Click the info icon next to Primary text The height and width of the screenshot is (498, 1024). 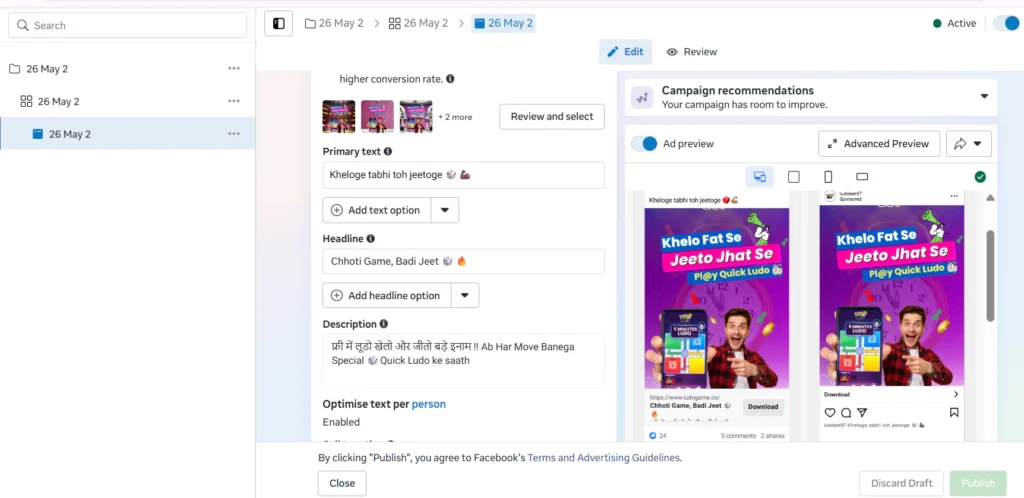pyautogui.click(x=388, y=152)
